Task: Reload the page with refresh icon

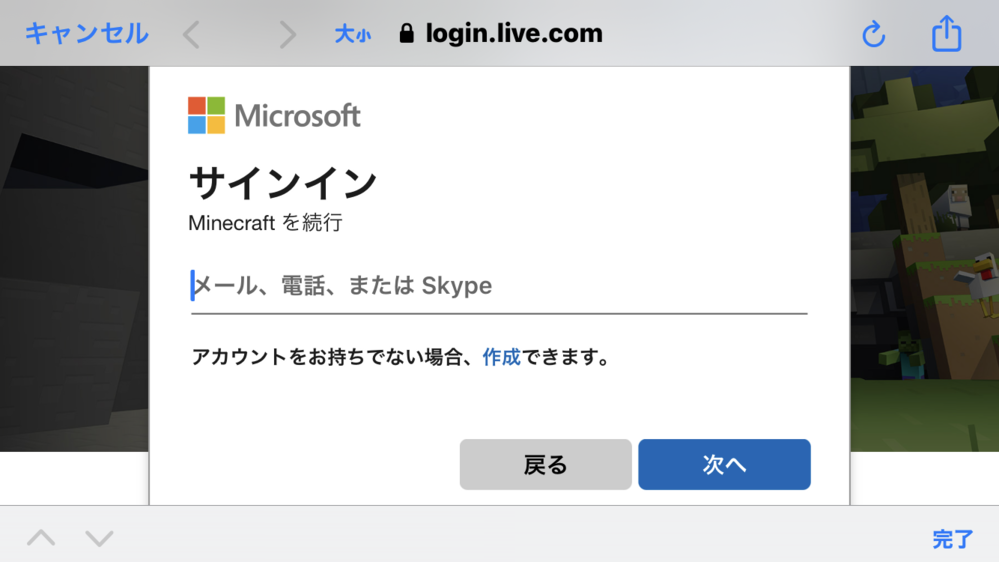Action: [873, 35]
